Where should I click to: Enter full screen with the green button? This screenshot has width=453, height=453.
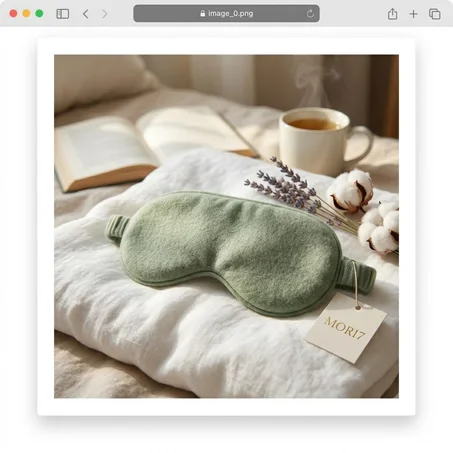pyautogui.click(x=39, y=13)
